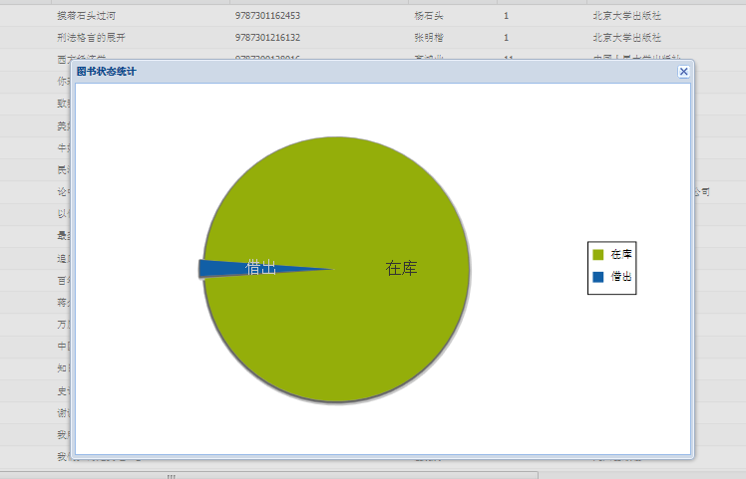Select the book title 刑法格言的展开 in background table
746x479 pixels.
(x=91, y=38)
